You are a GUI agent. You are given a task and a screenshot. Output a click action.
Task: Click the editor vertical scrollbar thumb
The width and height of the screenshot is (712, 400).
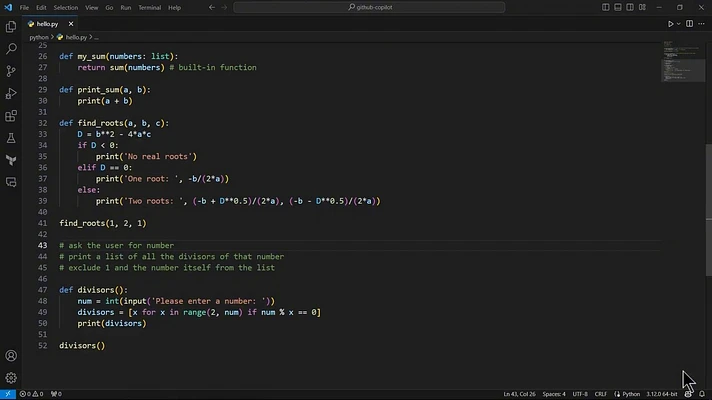tap(708, 209)
